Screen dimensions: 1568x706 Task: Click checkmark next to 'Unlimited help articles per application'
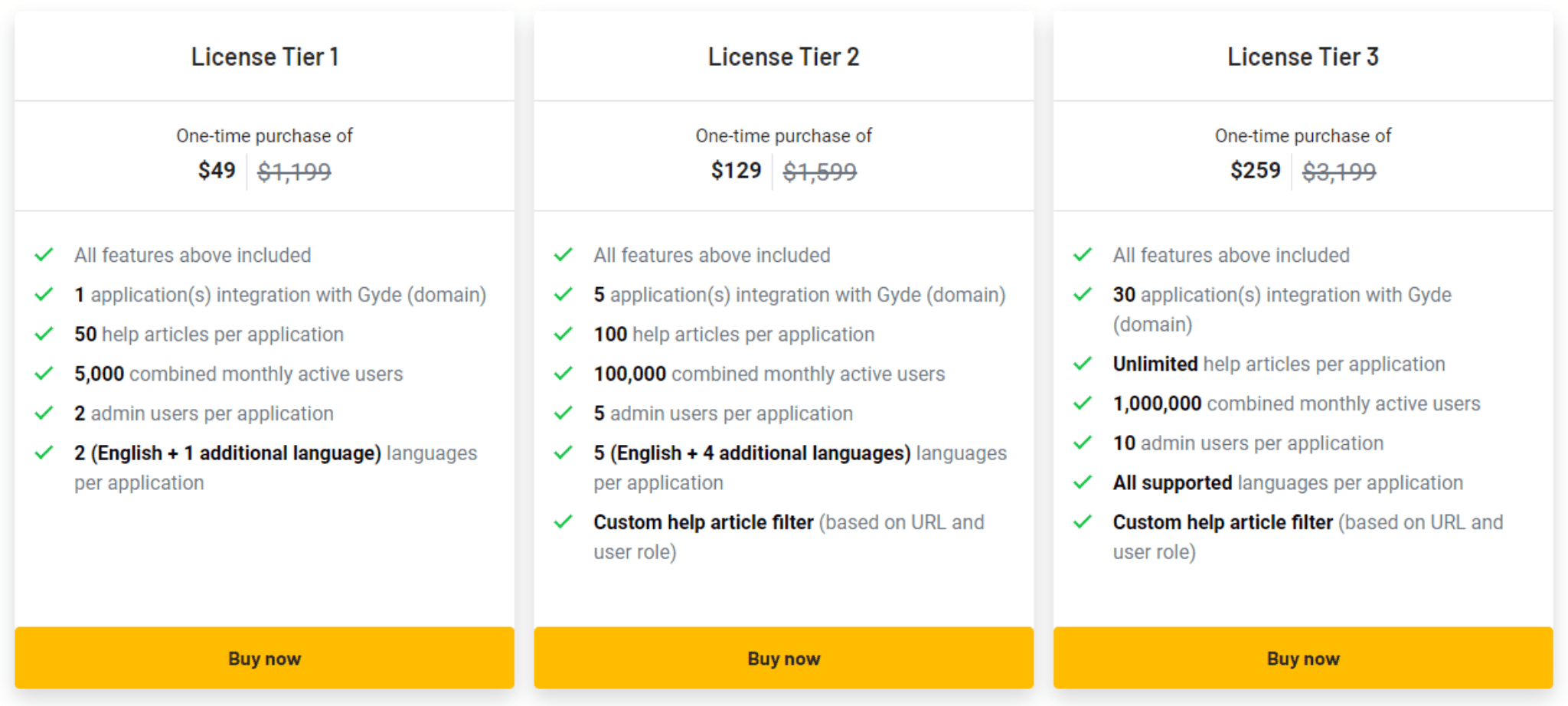coord(1083,363)
